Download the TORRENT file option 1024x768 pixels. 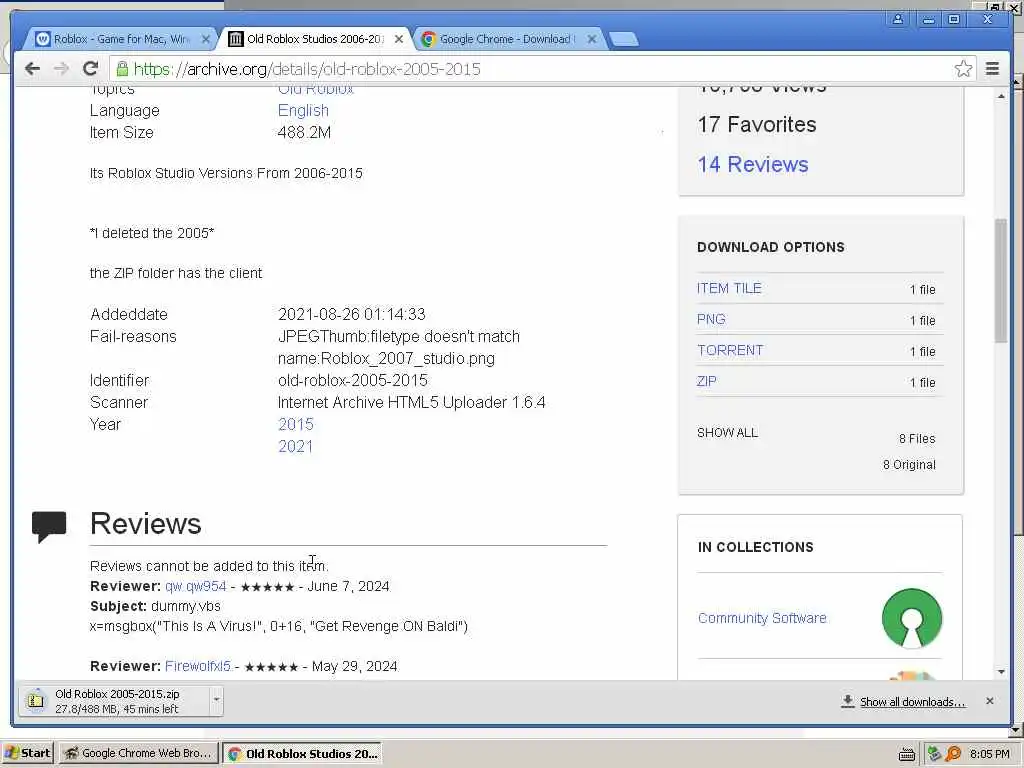(x=729, y=350)
